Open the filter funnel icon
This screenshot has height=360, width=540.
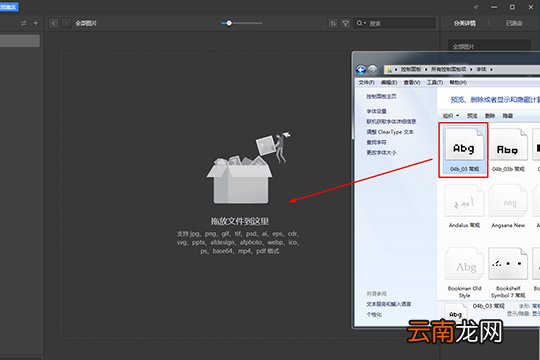click(x=345, y=23)
